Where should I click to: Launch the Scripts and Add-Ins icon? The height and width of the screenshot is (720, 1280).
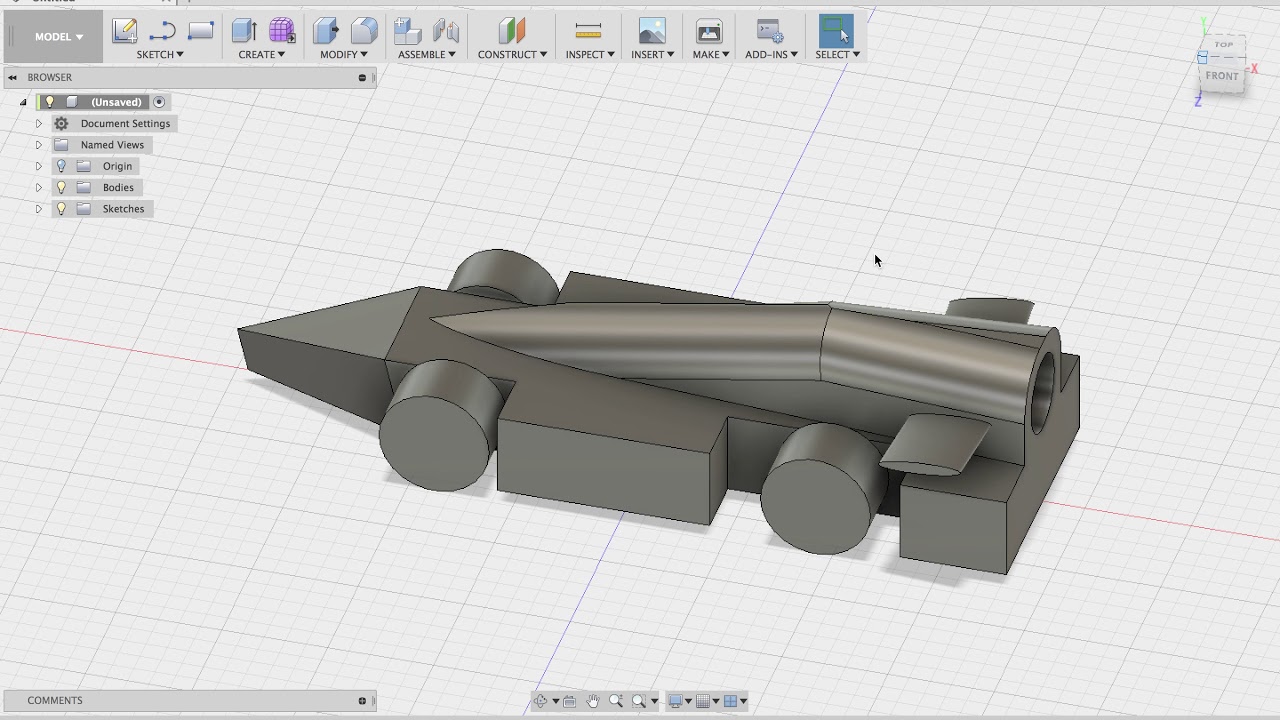click(770, 31)
